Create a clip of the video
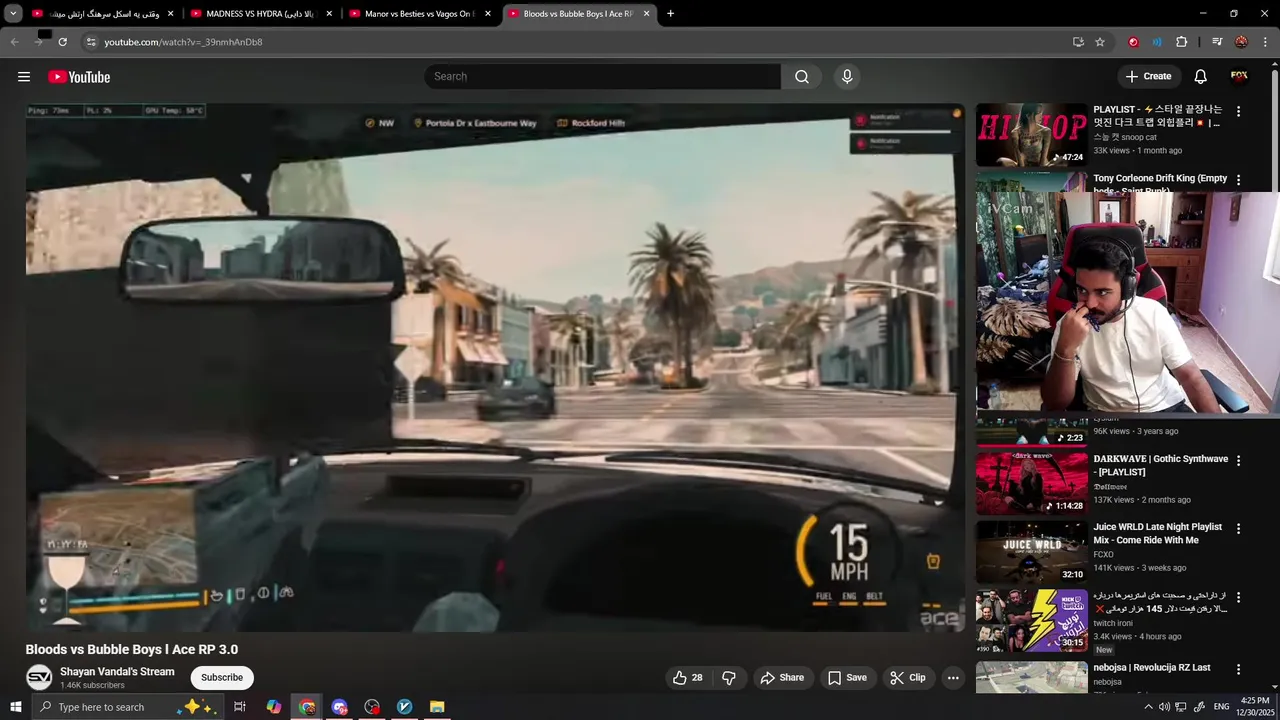 907,678
